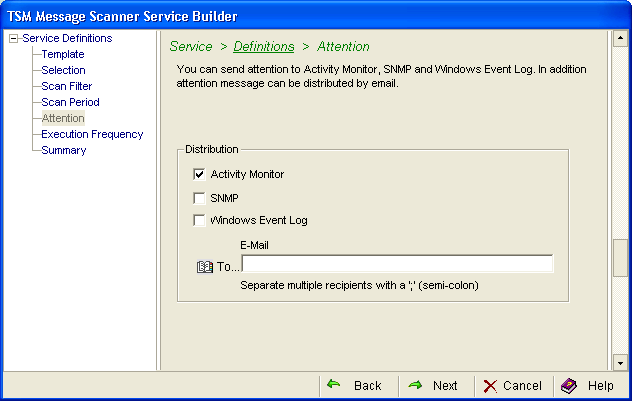Click the green Next arrow icon

pyautogui.click(x=415, y=385)
